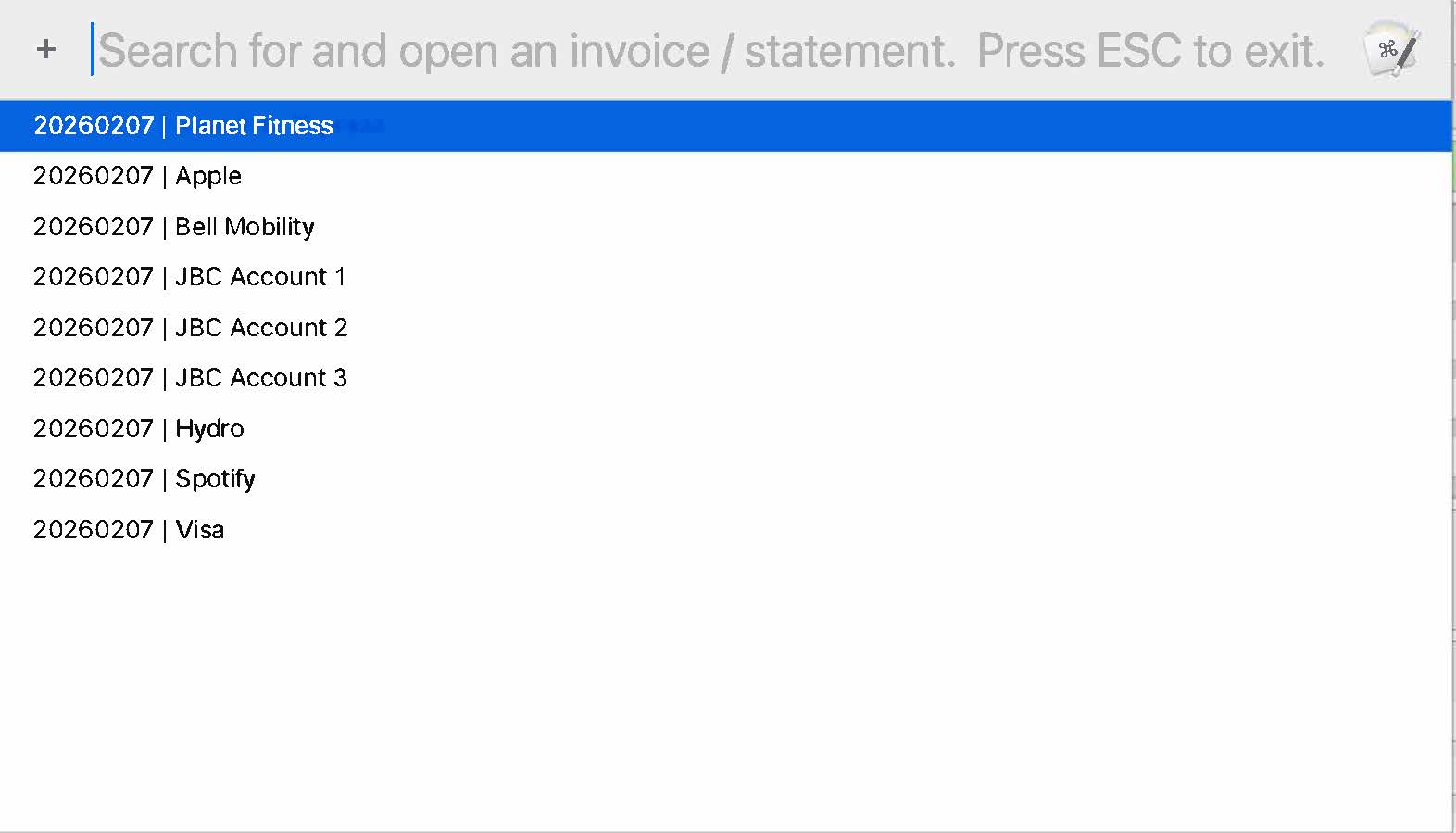Open the Planet Fitness invoice entry
This screenshot has height=833, width=1456.
(x=183, y=126)
